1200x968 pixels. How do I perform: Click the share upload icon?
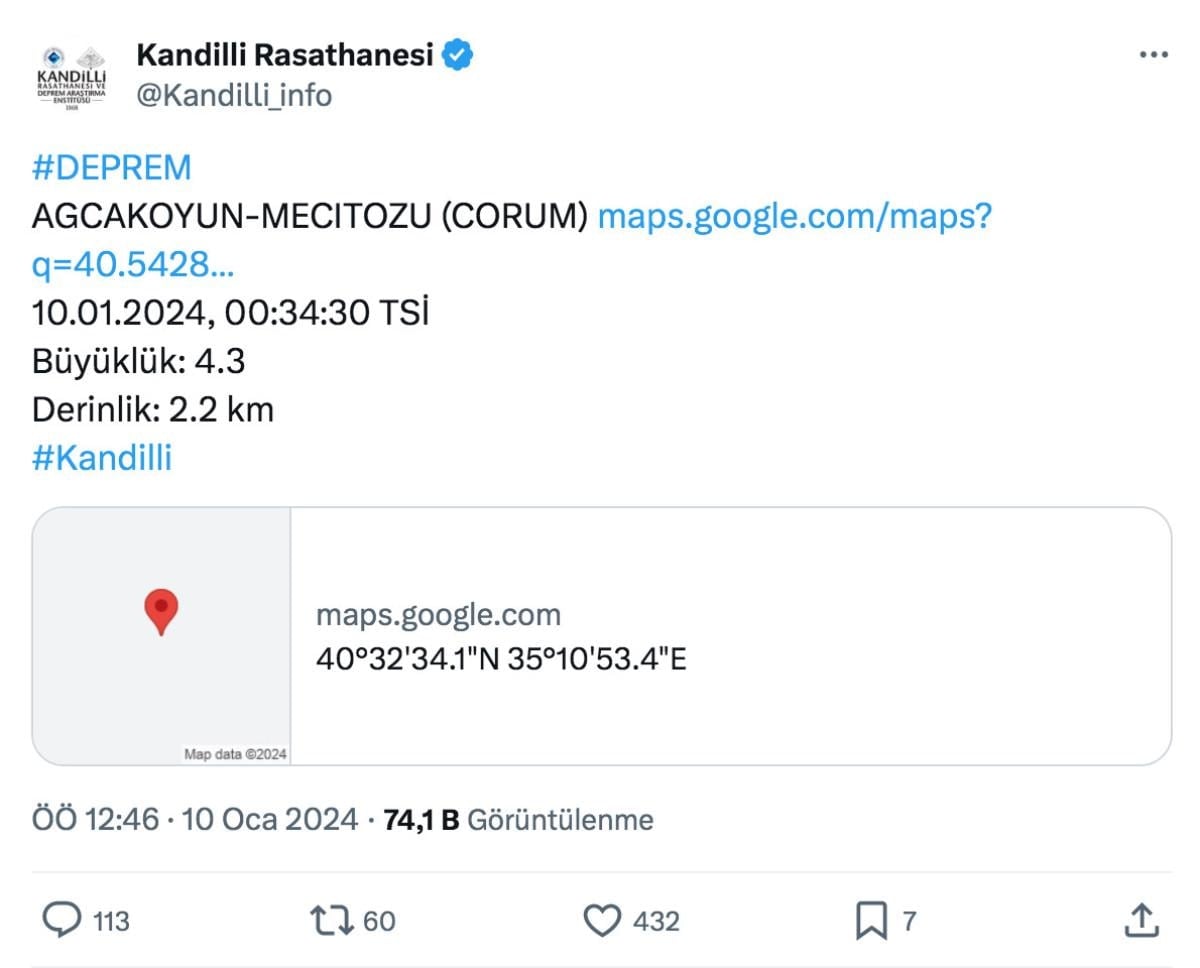click(x=1142, y=920)
